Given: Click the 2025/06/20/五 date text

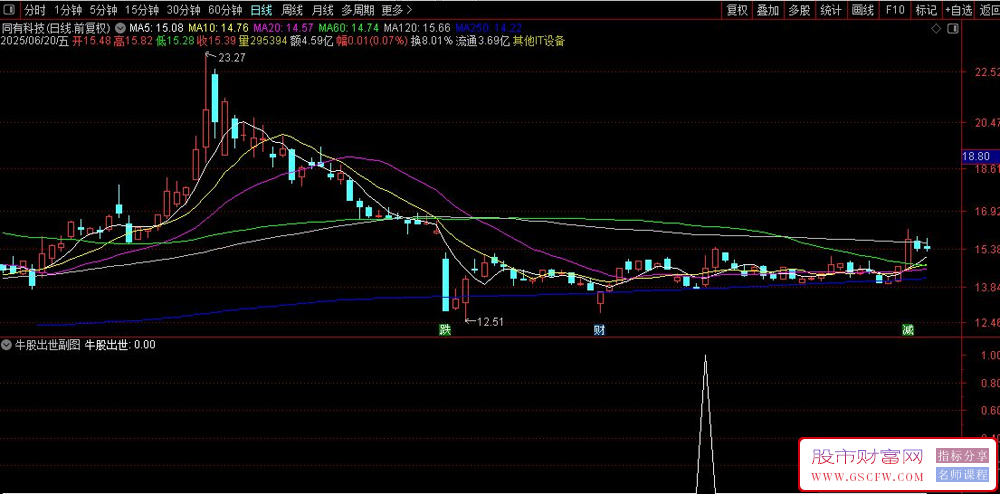Looking at the screenshot, I should click(x=35, y=41).
